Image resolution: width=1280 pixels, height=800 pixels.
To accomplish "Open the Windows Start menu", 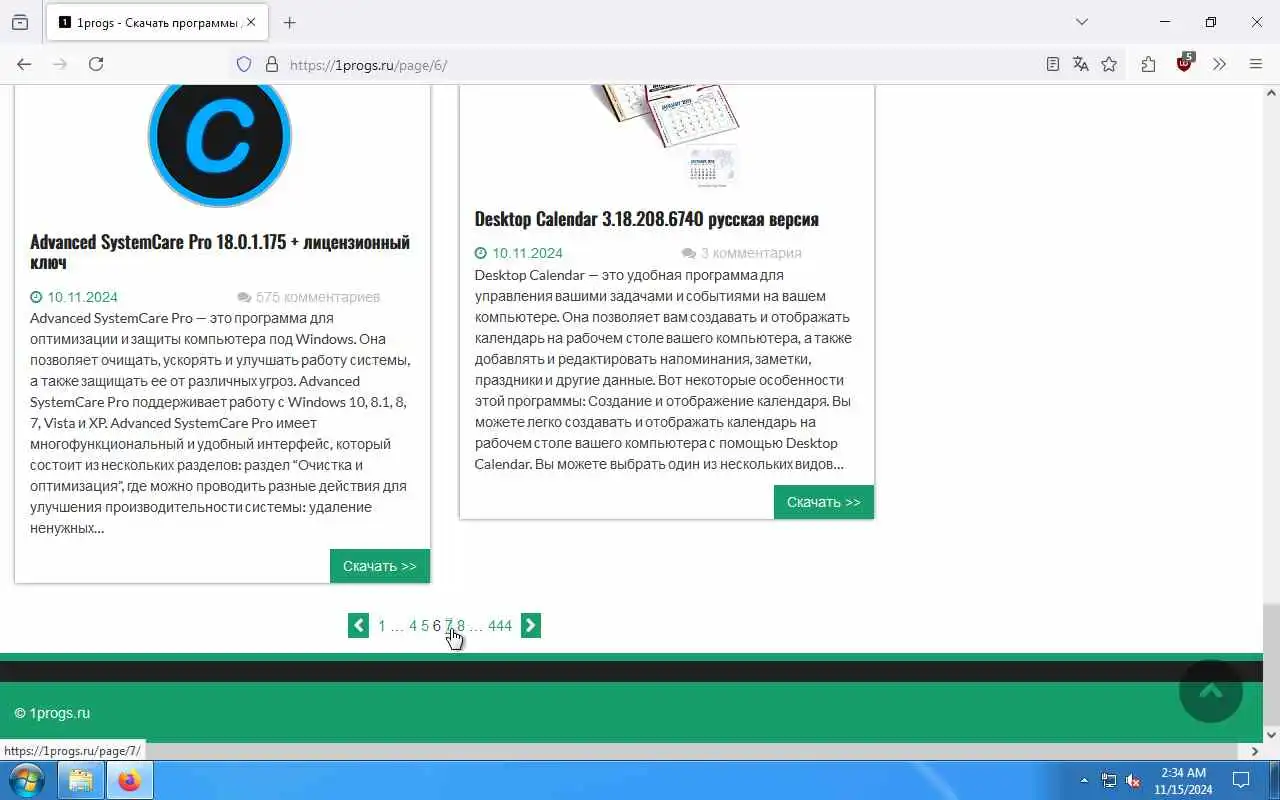I will coord(26,780).
